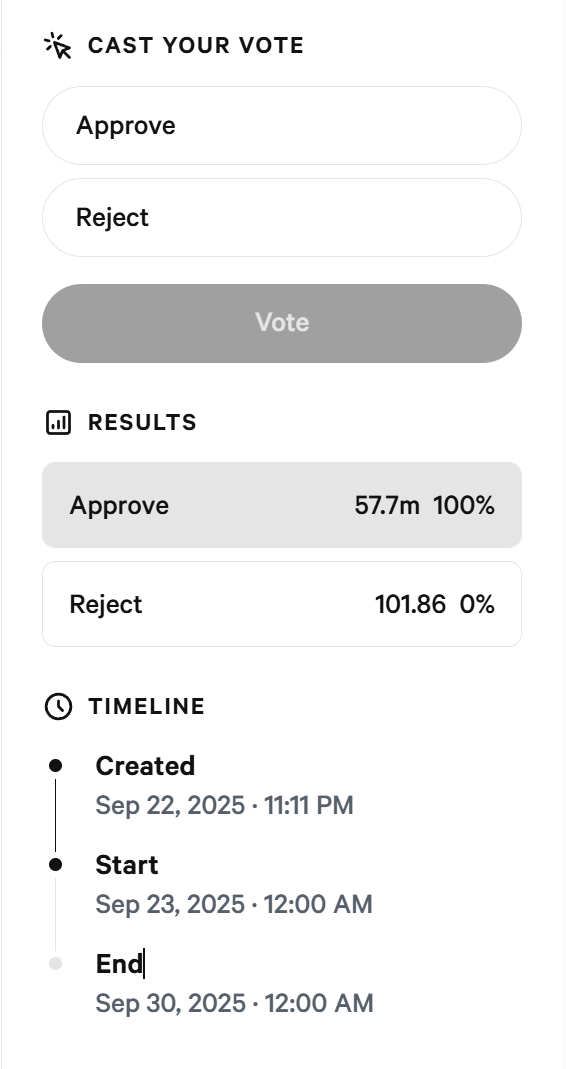The width and height of the screenshot is (566, 1069).
Task: Select the Approve vote option
Action: coord(282,125)
